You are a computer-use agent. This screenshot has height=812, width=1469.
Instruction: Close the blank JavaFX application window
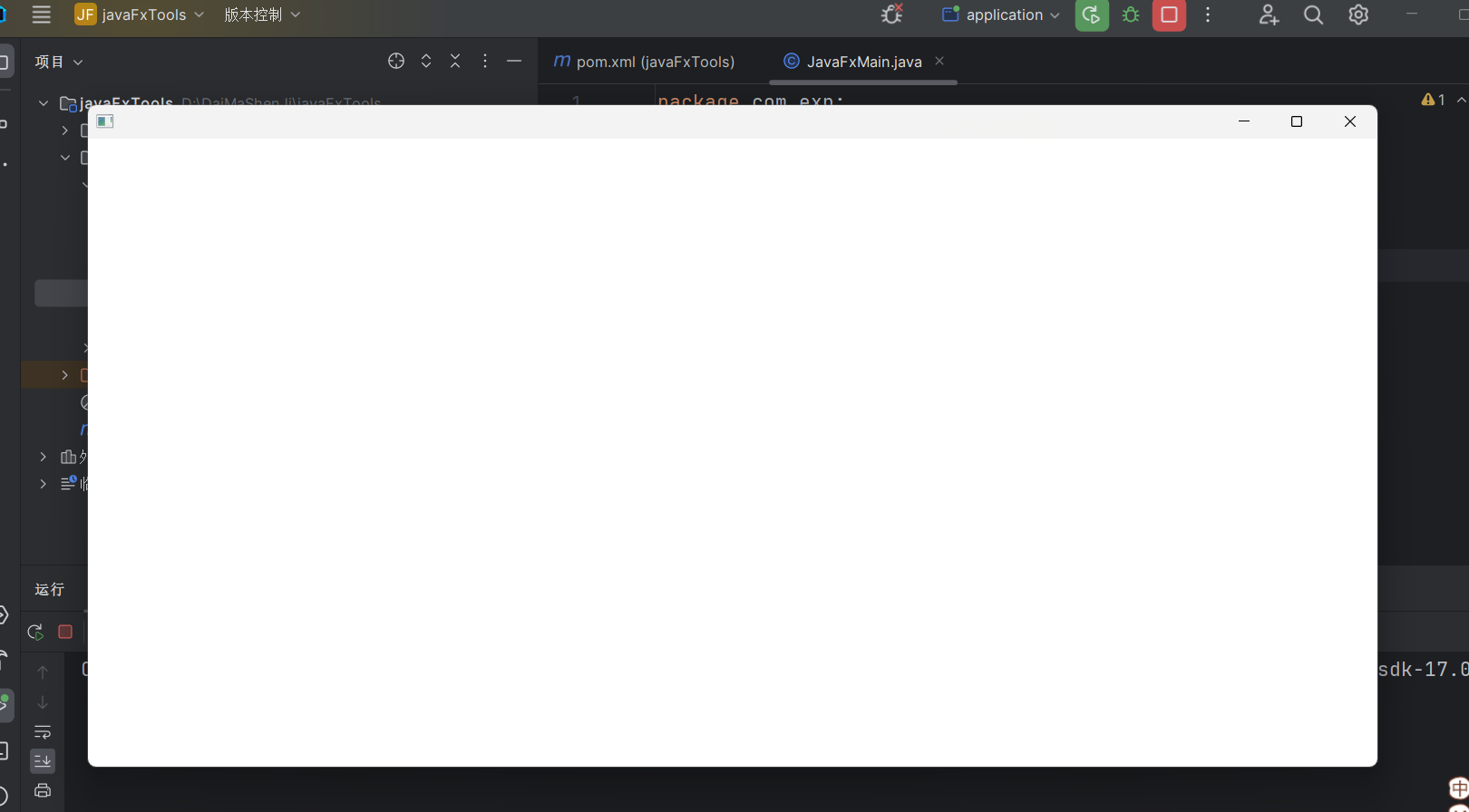(1350, 121)
